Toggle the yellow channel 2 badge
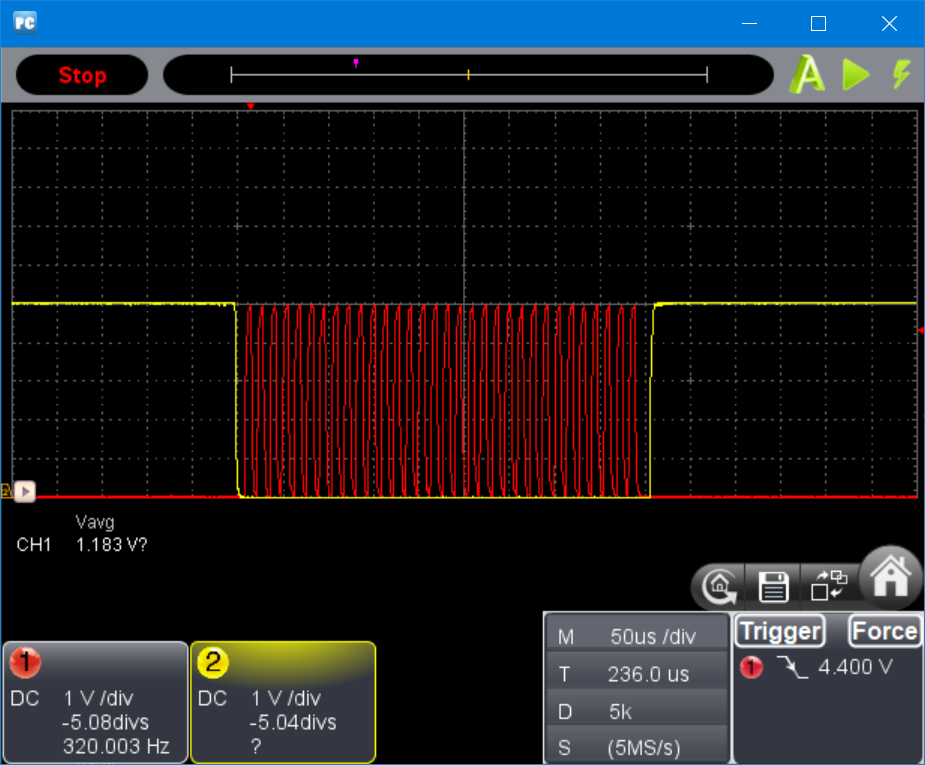Viewport: 925px width, 765px height. tap(213, 662)
